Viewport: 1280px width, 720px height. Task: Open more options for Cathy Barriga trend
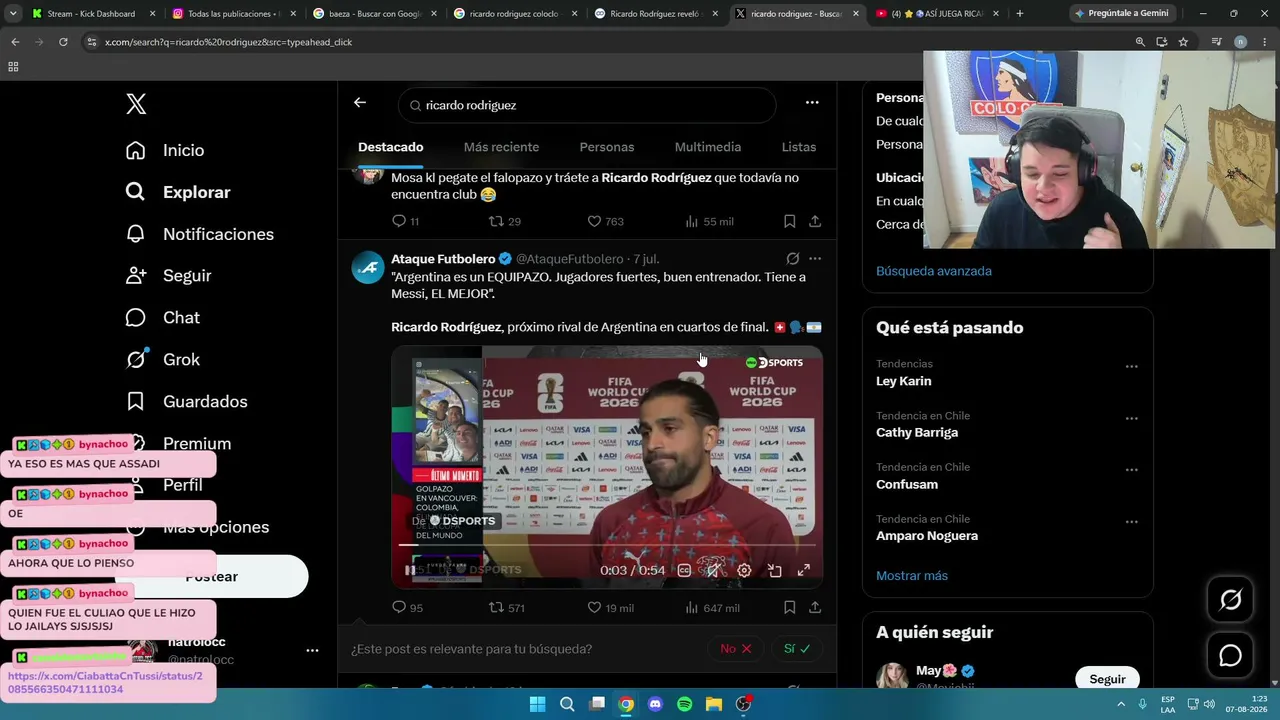(1131, 419)
